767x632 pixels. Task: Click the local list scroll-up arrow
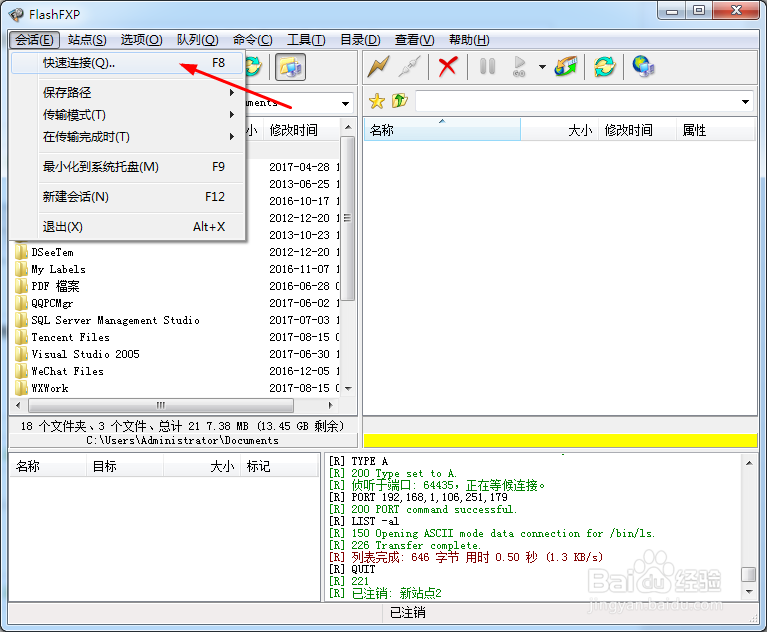(x=348, y=127)
